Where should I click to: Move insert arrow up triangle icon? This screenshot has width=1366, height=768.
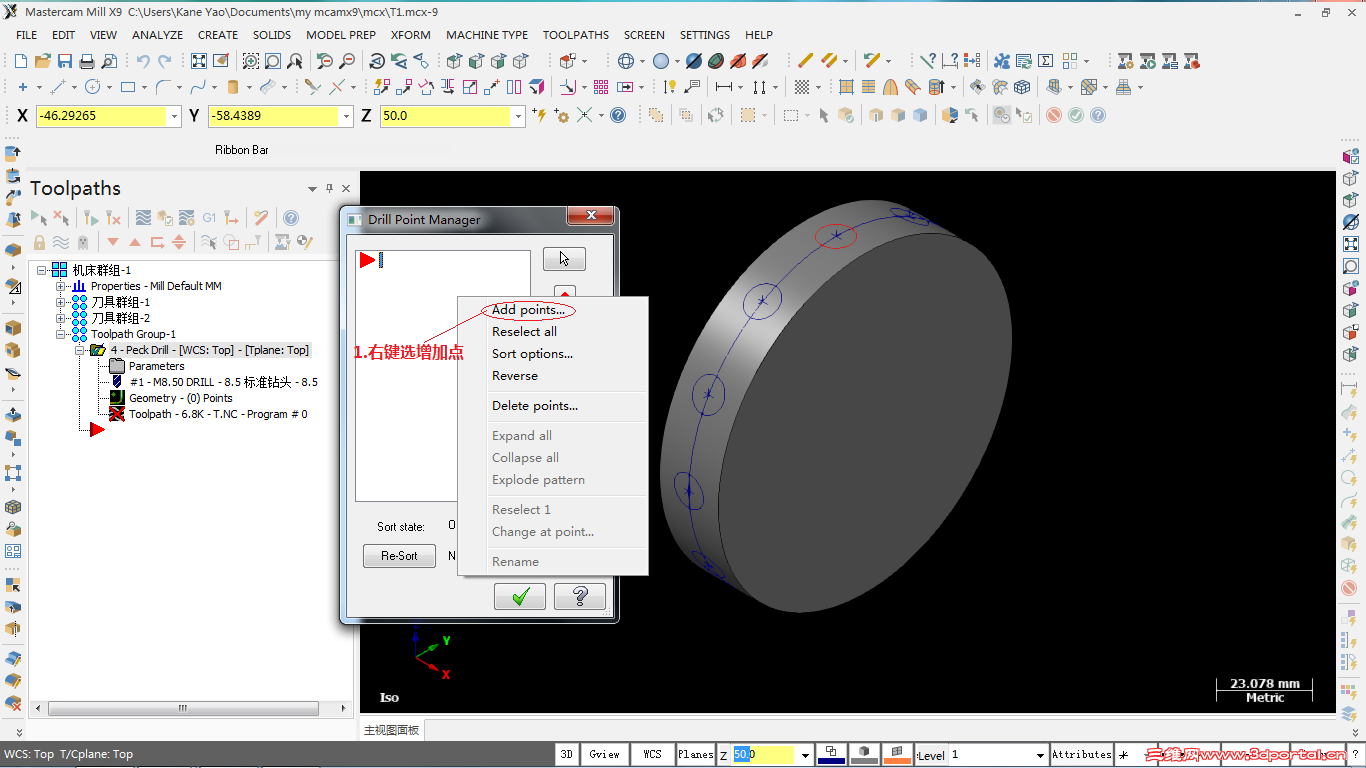[x=135, y=242]
